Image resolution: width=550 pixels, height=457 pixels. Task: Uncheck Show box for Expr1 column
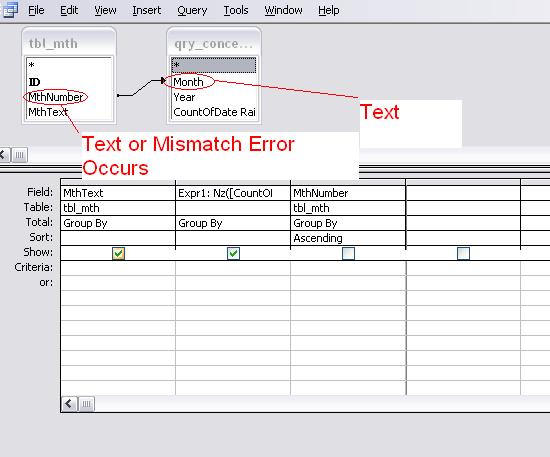coord(233,253)
